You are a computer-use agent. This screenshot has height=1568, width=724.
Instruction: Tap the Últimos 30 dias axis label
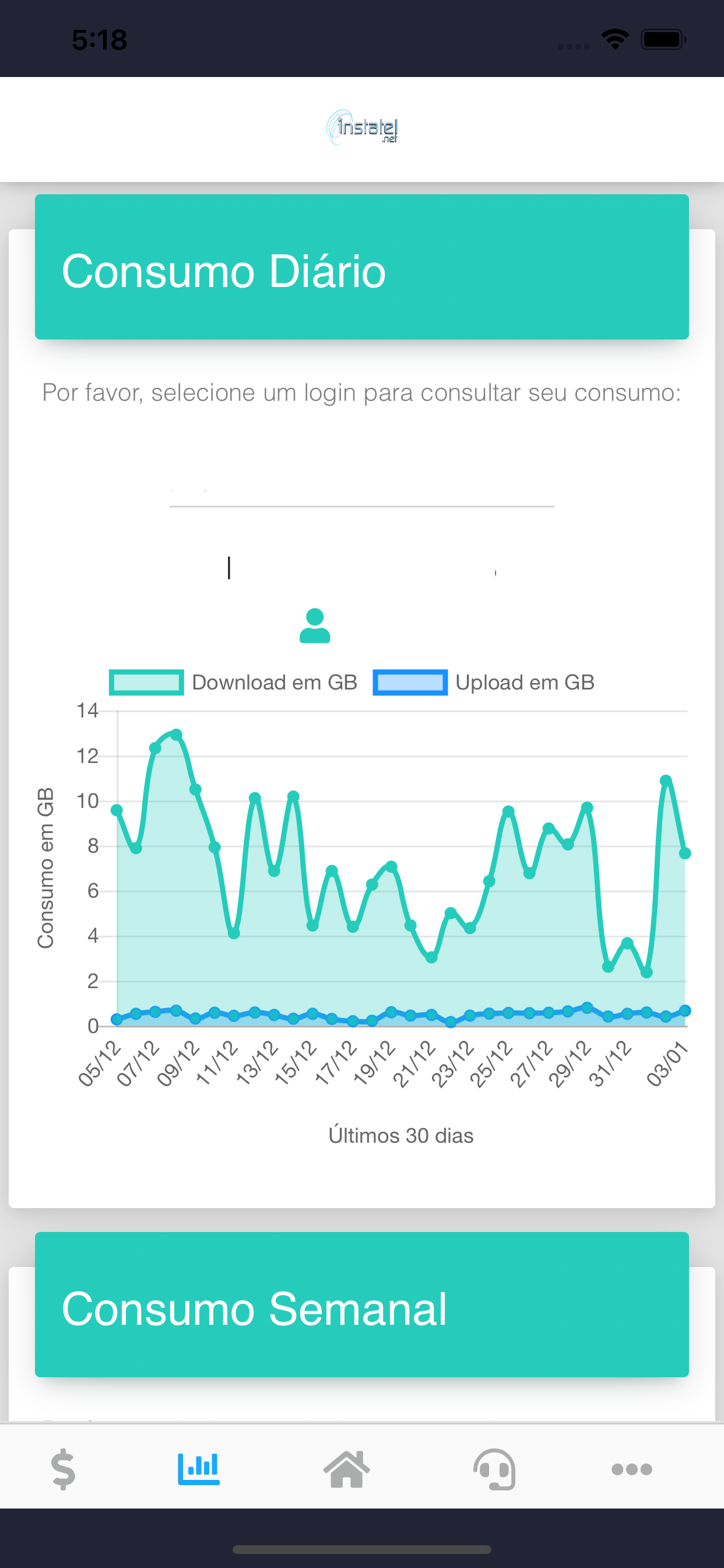click(401, 1136)
